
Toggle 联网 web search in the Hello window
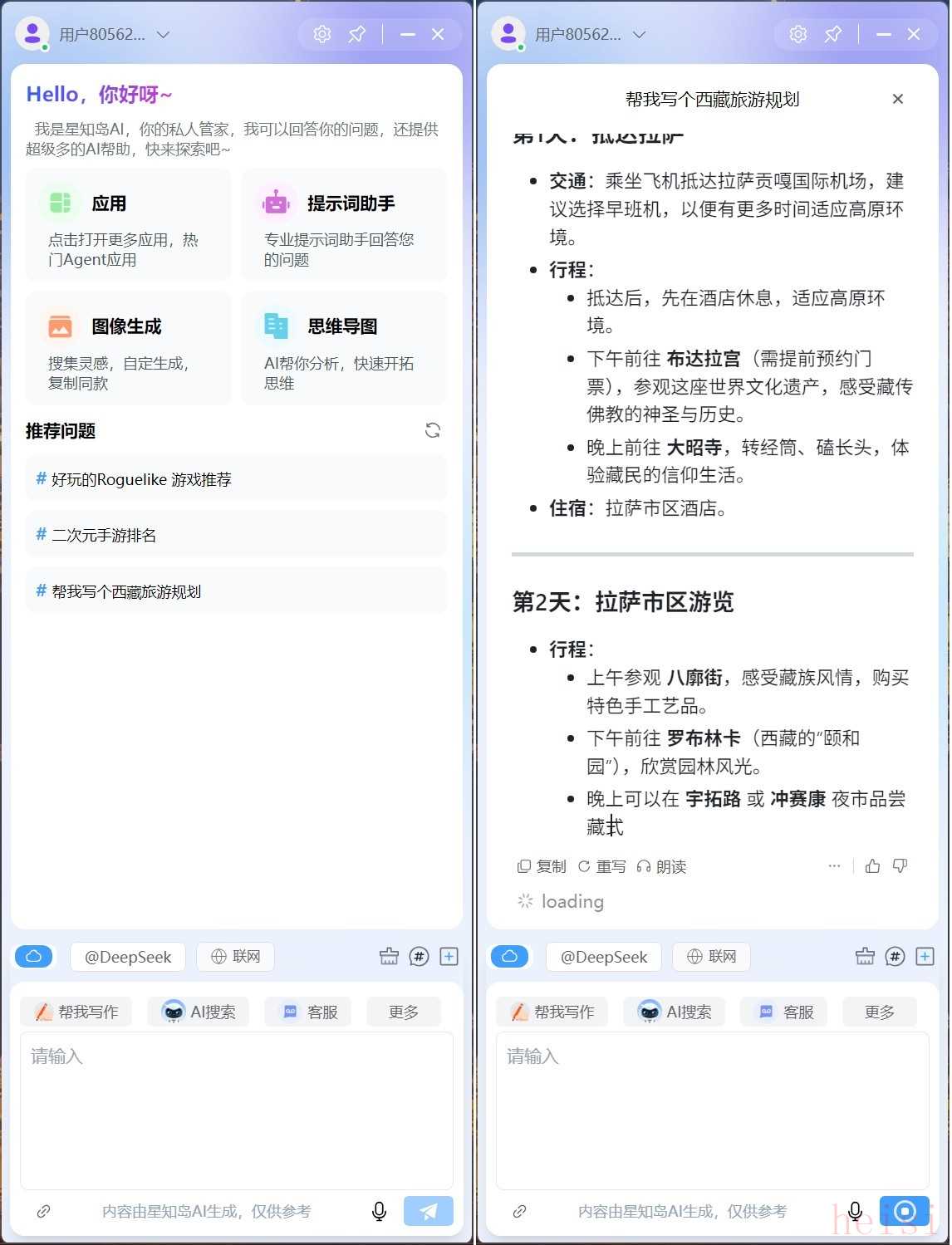[235, 957]
